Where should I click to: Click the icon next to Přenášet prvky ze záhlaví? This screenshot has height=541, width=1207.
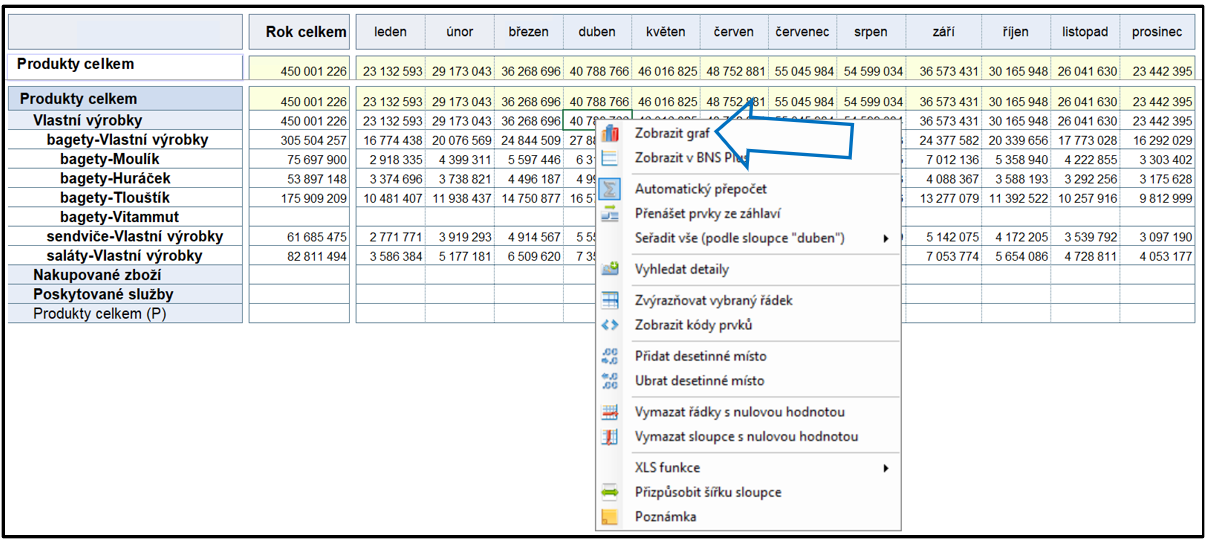tap(611, 213)
